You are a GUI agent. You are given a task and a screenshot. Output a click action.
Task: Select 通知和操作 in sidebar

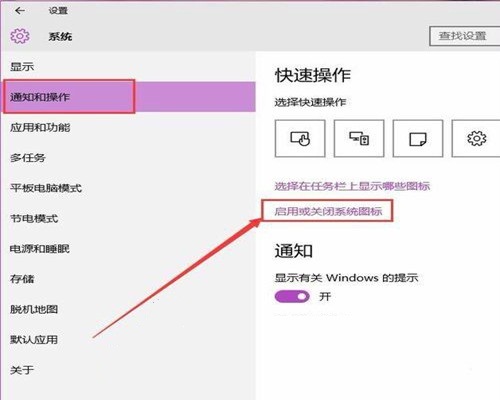[x=128, y=97]
